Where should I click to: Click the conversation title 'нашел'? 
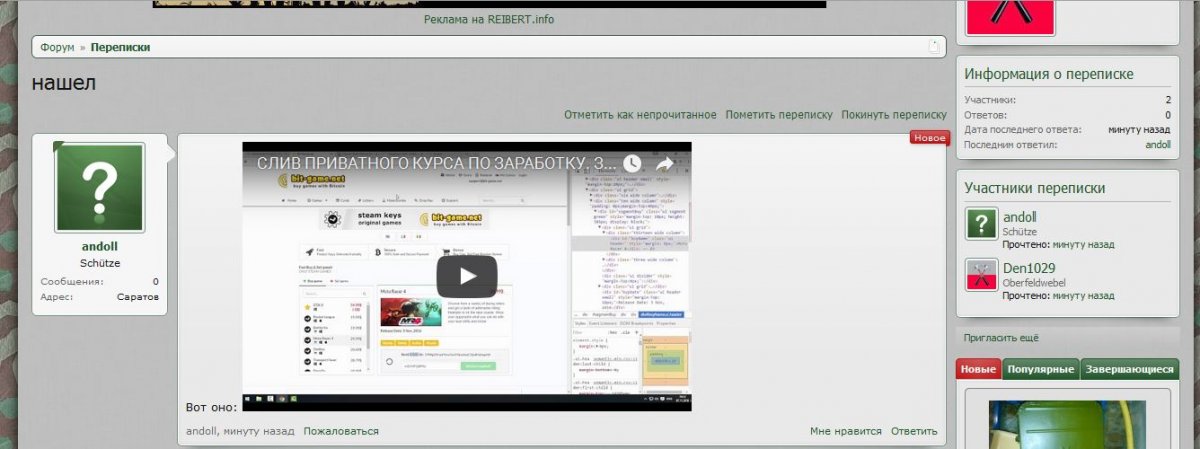pyautogui.click(x=64, y=83)
